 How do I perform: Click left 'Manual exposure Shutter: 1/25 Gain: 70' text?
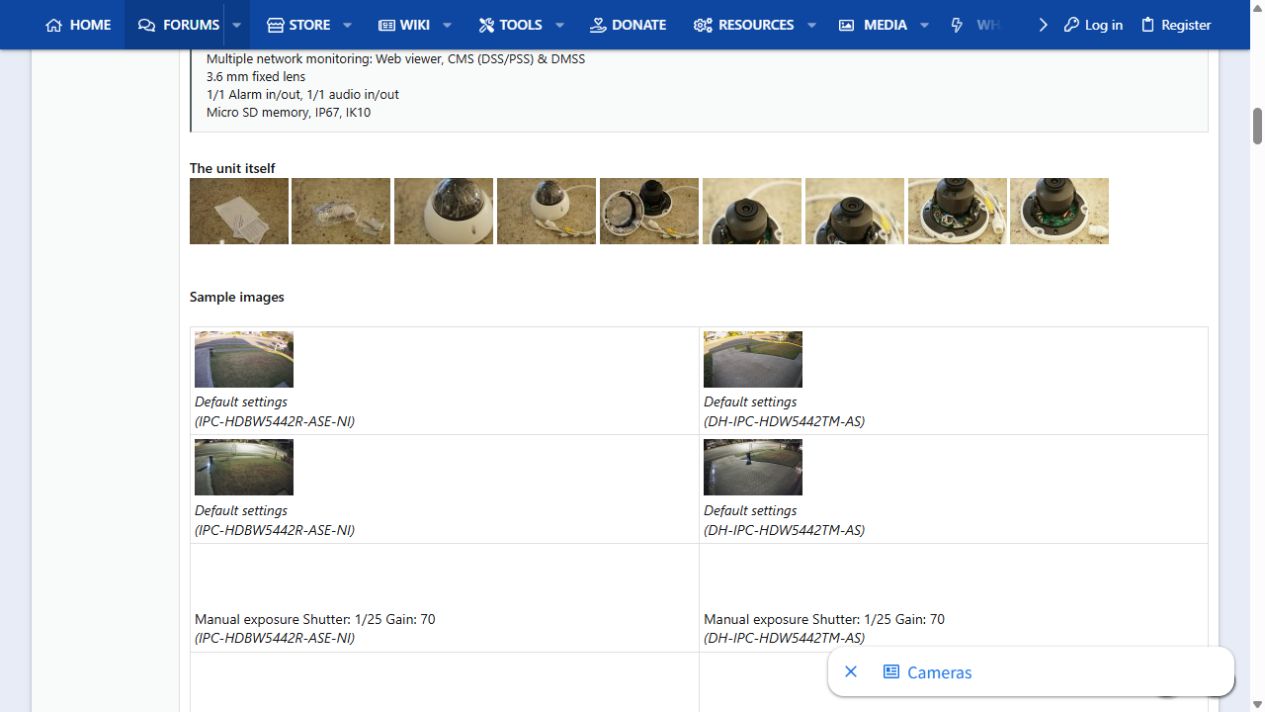(x=315, y=619)
